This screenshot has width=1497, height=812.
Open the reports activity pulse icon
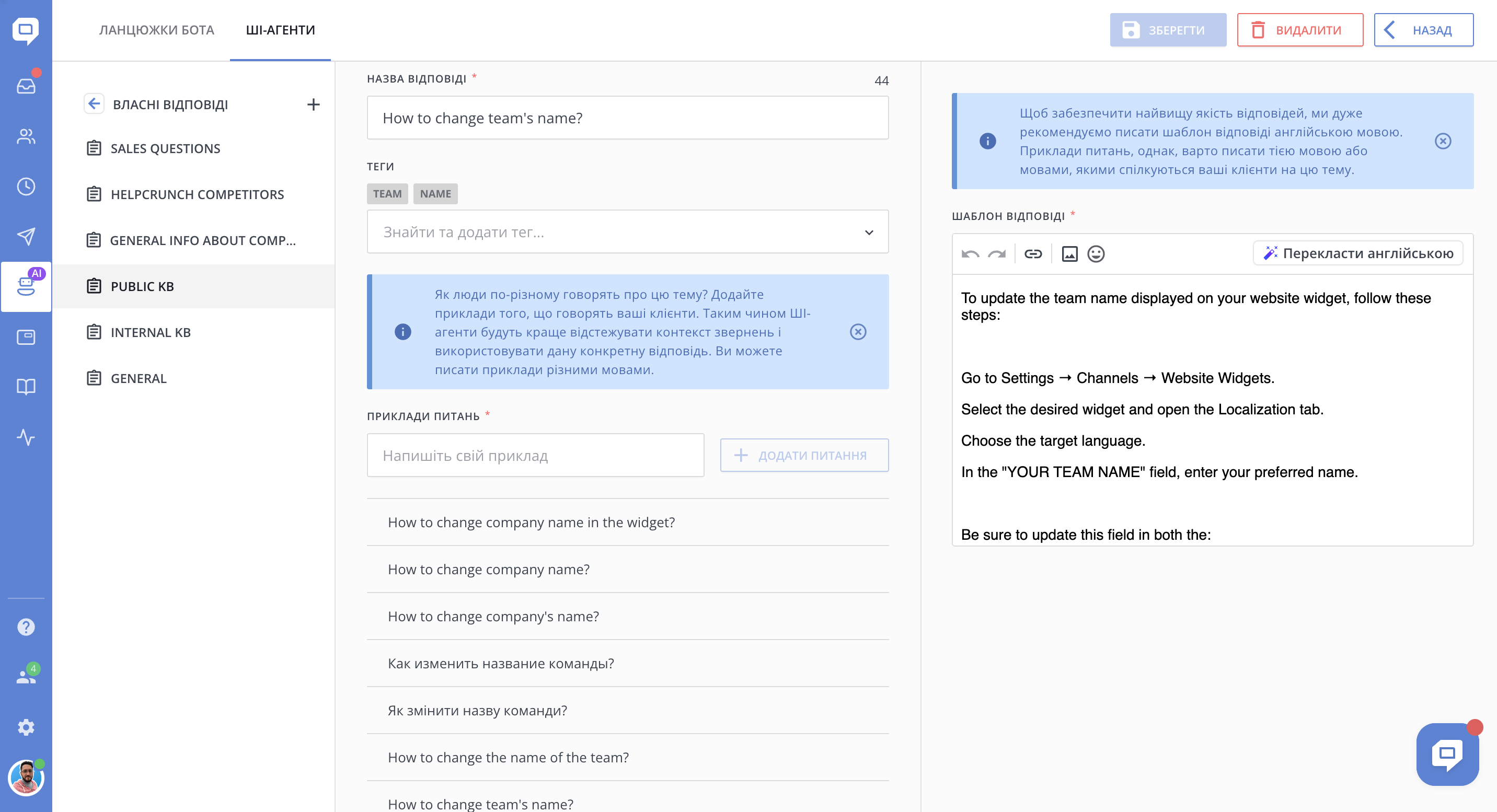(x=26, y=437)
